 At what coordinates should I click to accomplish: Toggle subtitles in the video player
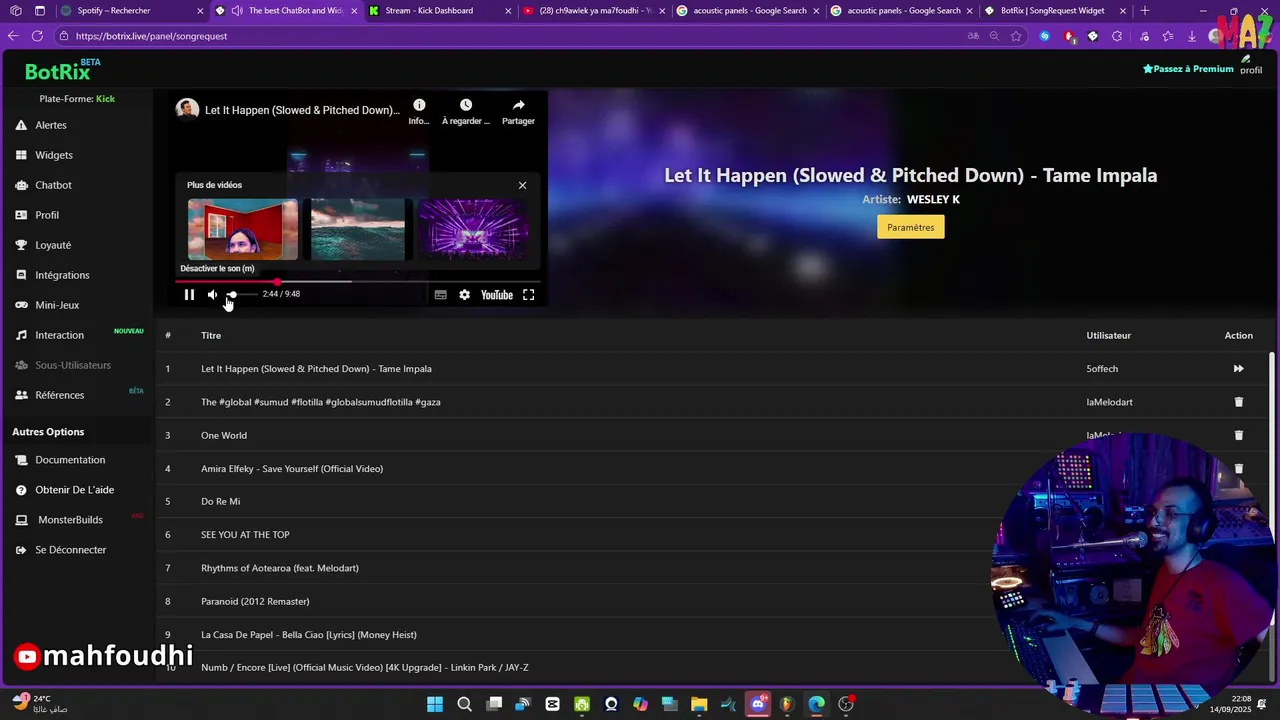[x=440, y=295]
